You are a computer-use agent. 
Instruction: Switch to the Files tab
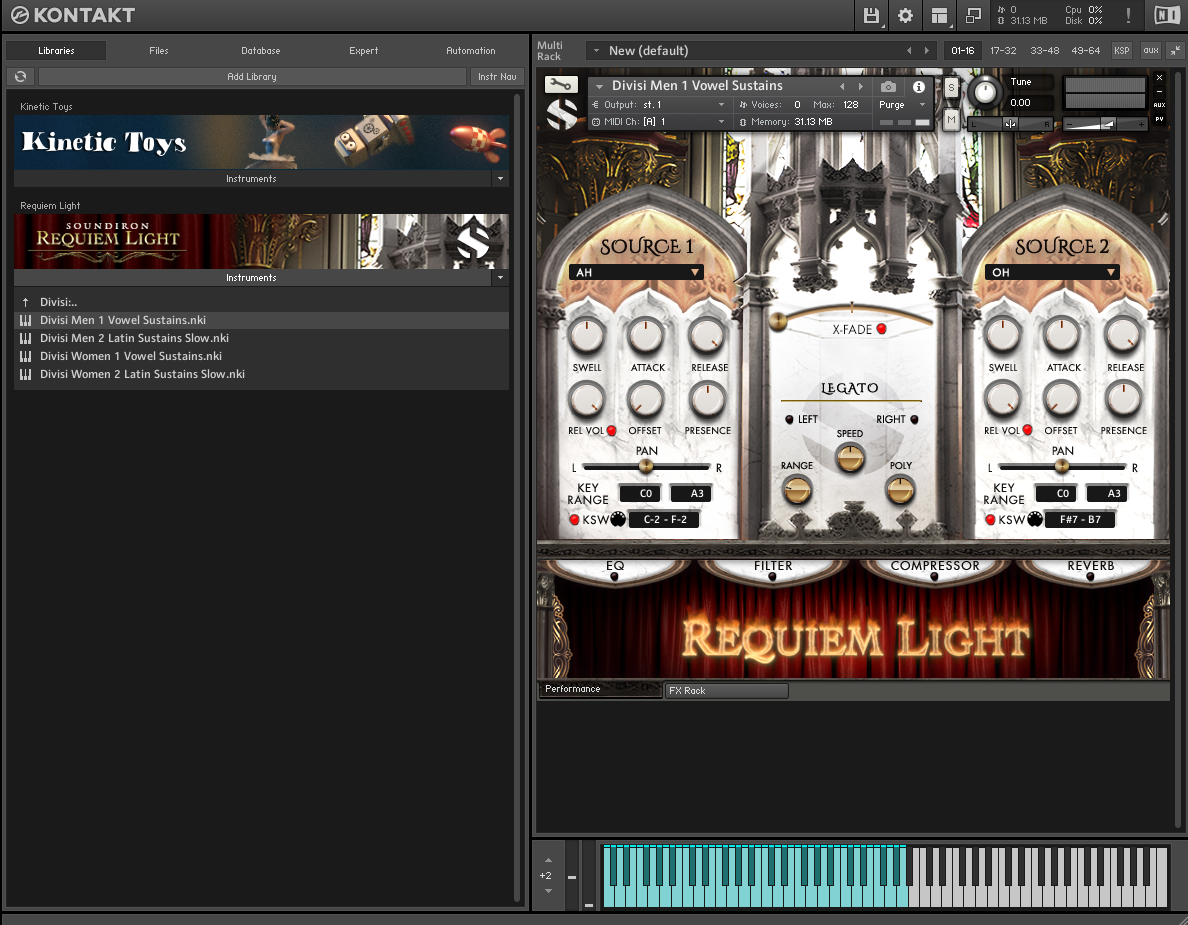click(159, 51)
